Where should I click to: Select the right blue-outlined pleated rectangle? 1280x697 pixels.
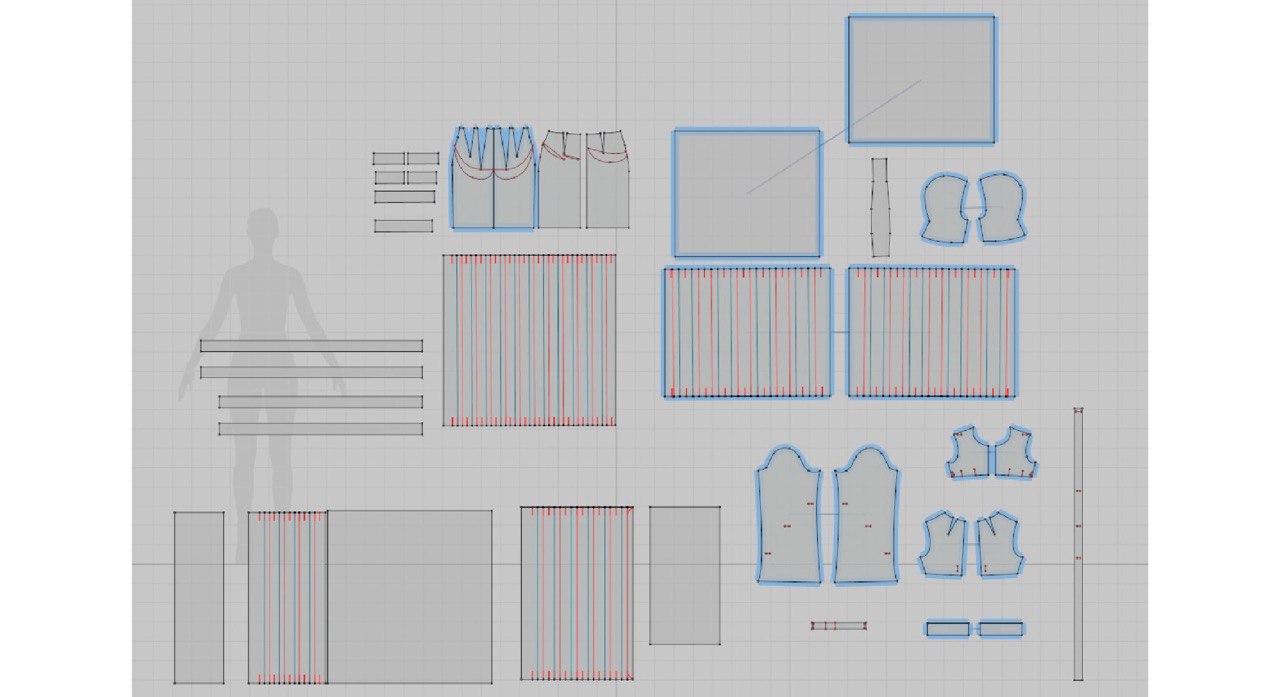coord(932,332)
